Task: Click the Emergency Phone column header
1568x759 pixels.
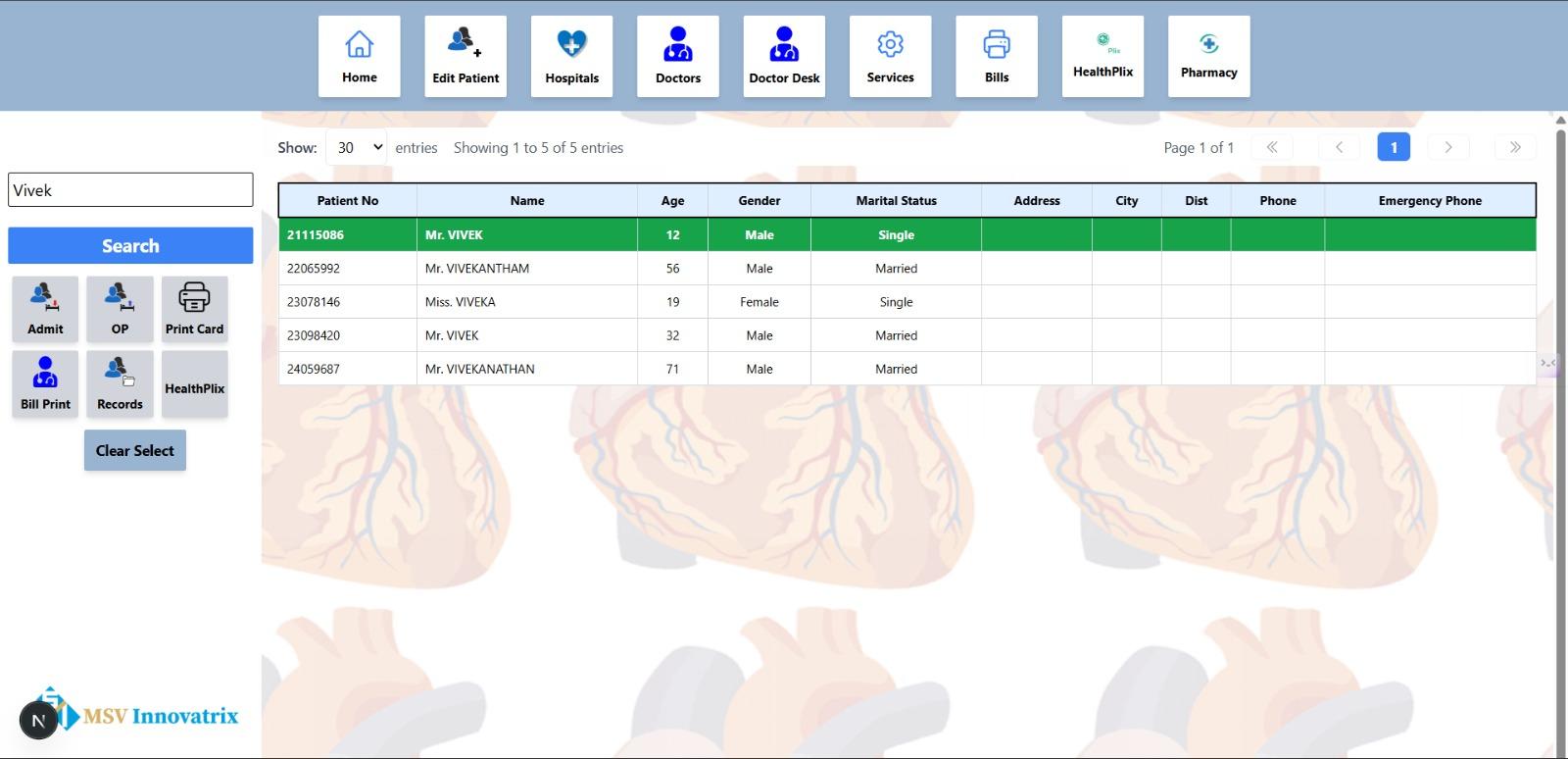Action: pos(1430,200)
